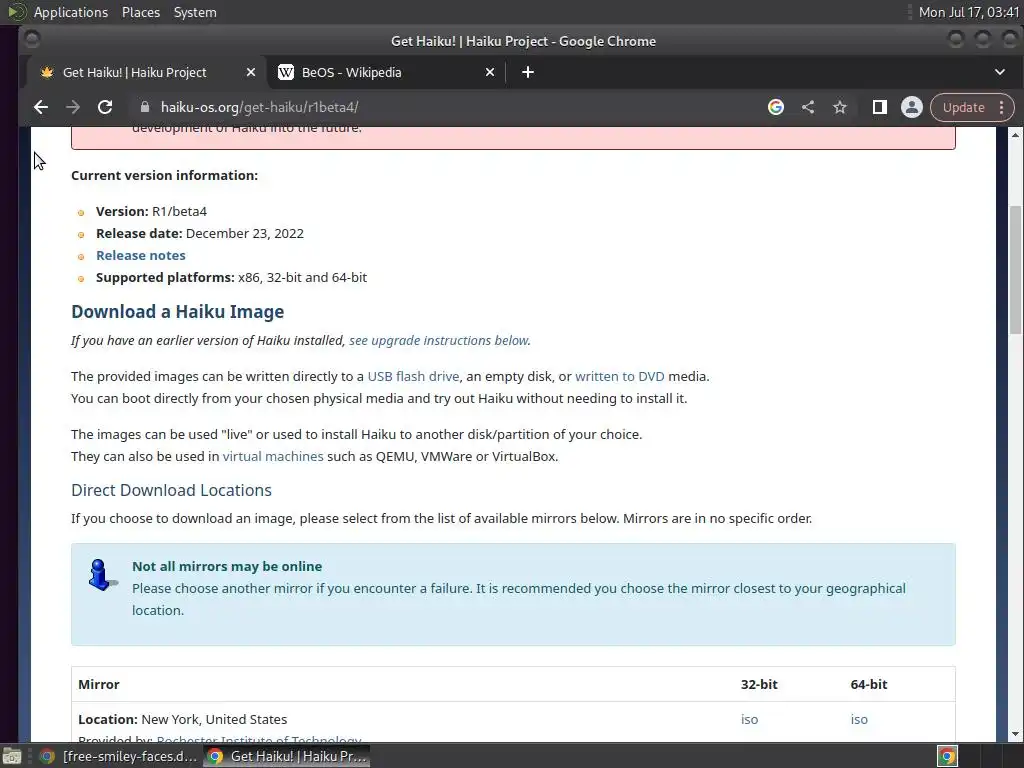Open the Chrome three-dot menu

click(1002, 107)
